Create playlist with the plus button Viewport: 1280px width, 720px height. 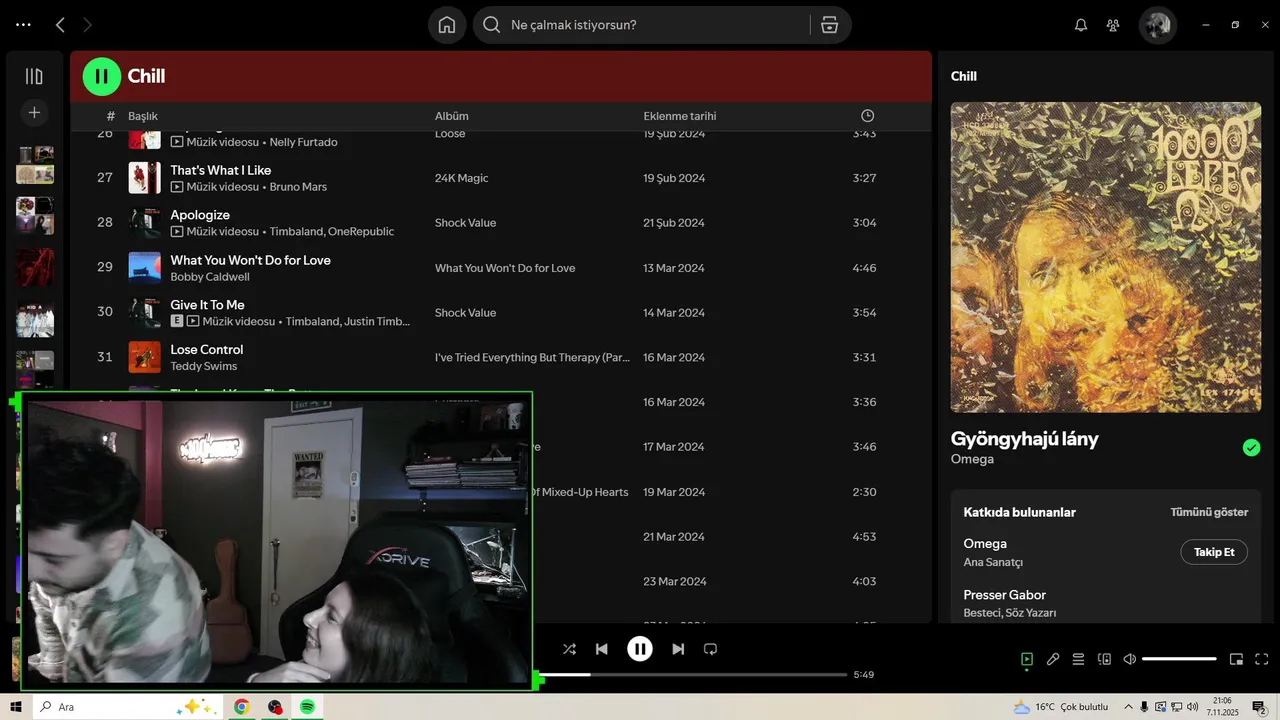click(x=34, y=113)
